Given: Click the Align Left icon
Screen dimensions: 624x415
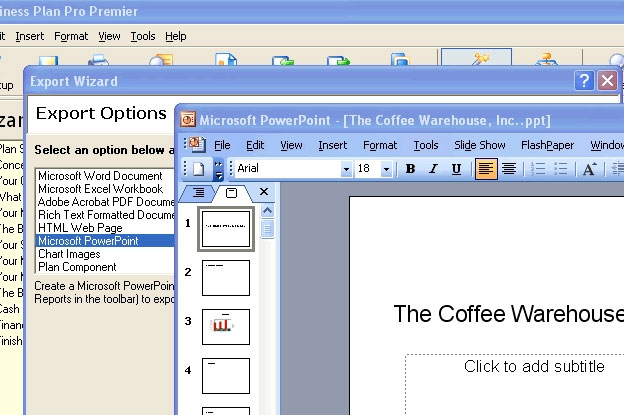Looking at the screenshot, I should [486, 169].
